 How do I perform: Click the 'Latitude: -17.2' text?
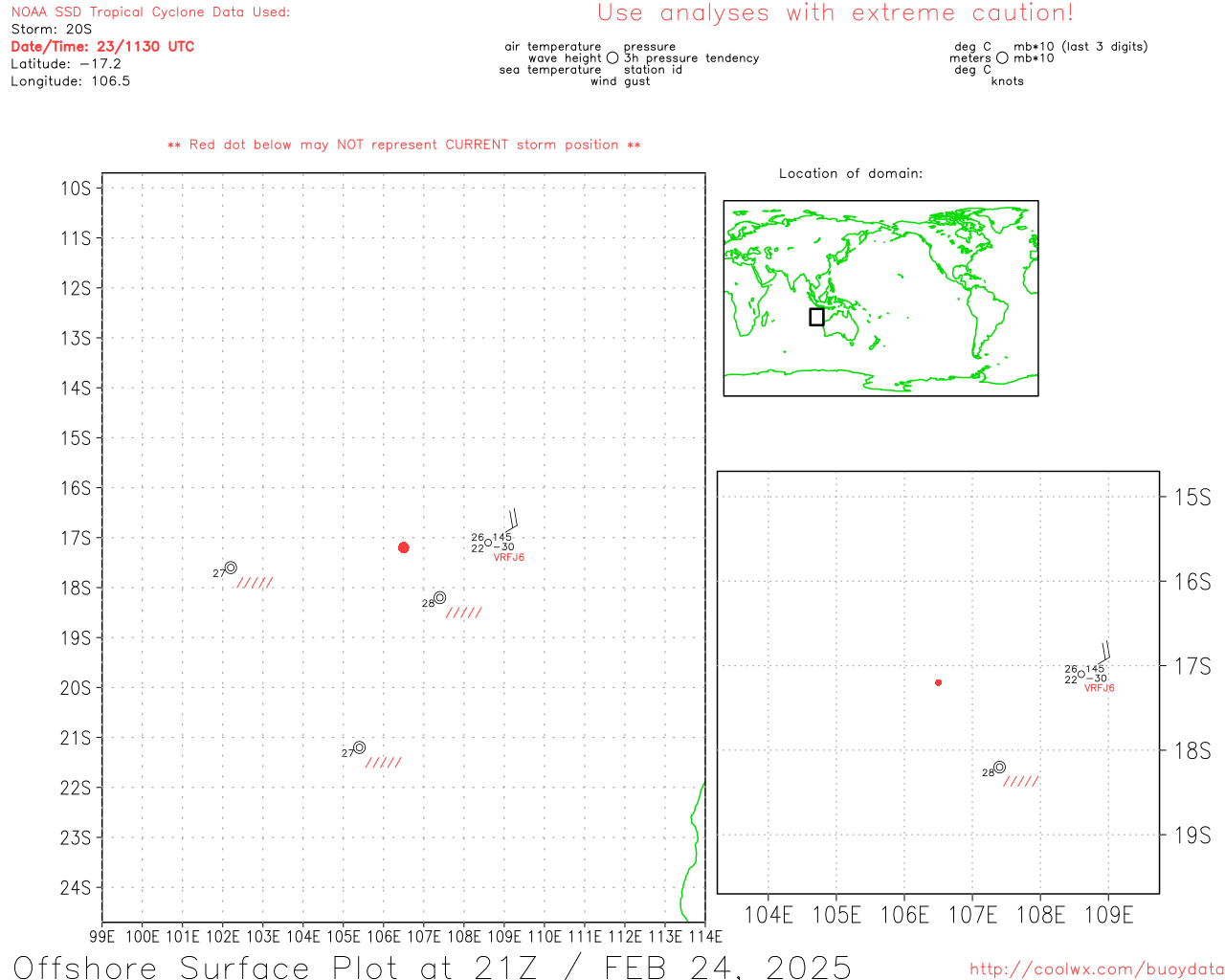pos(66,64)
